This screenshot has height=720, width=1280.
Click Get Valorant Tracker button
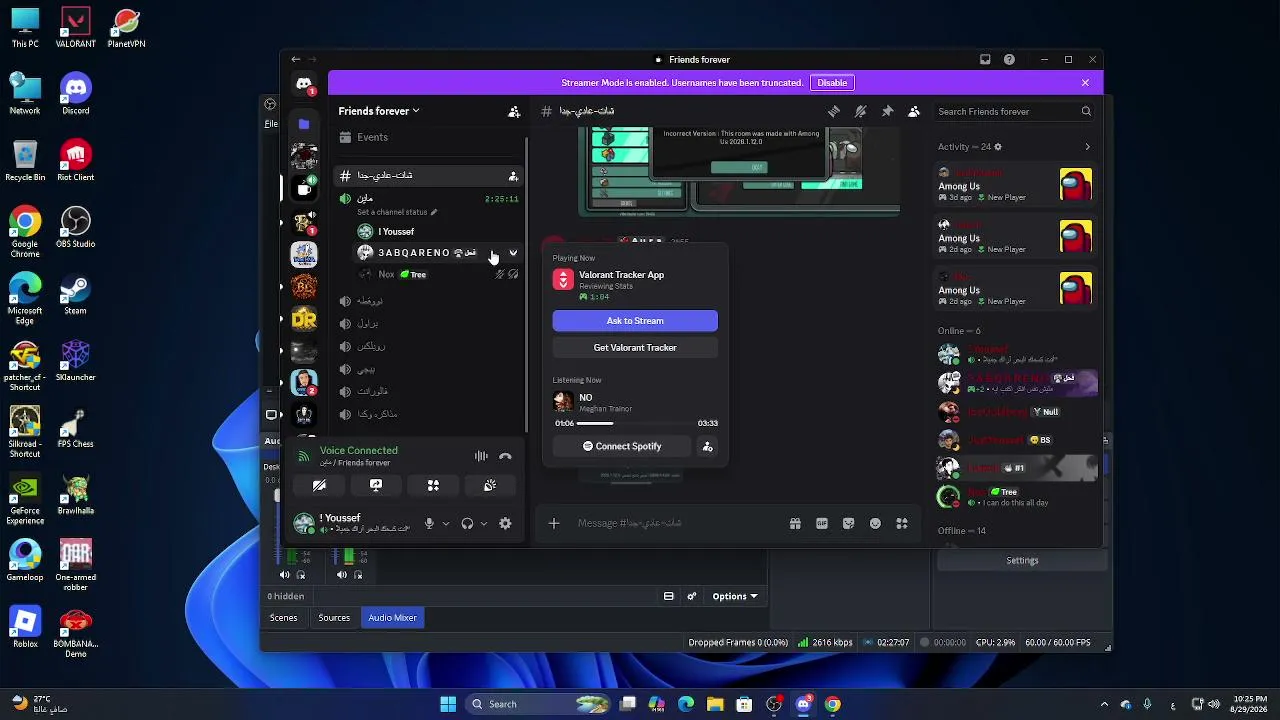[x=635, y=348]
